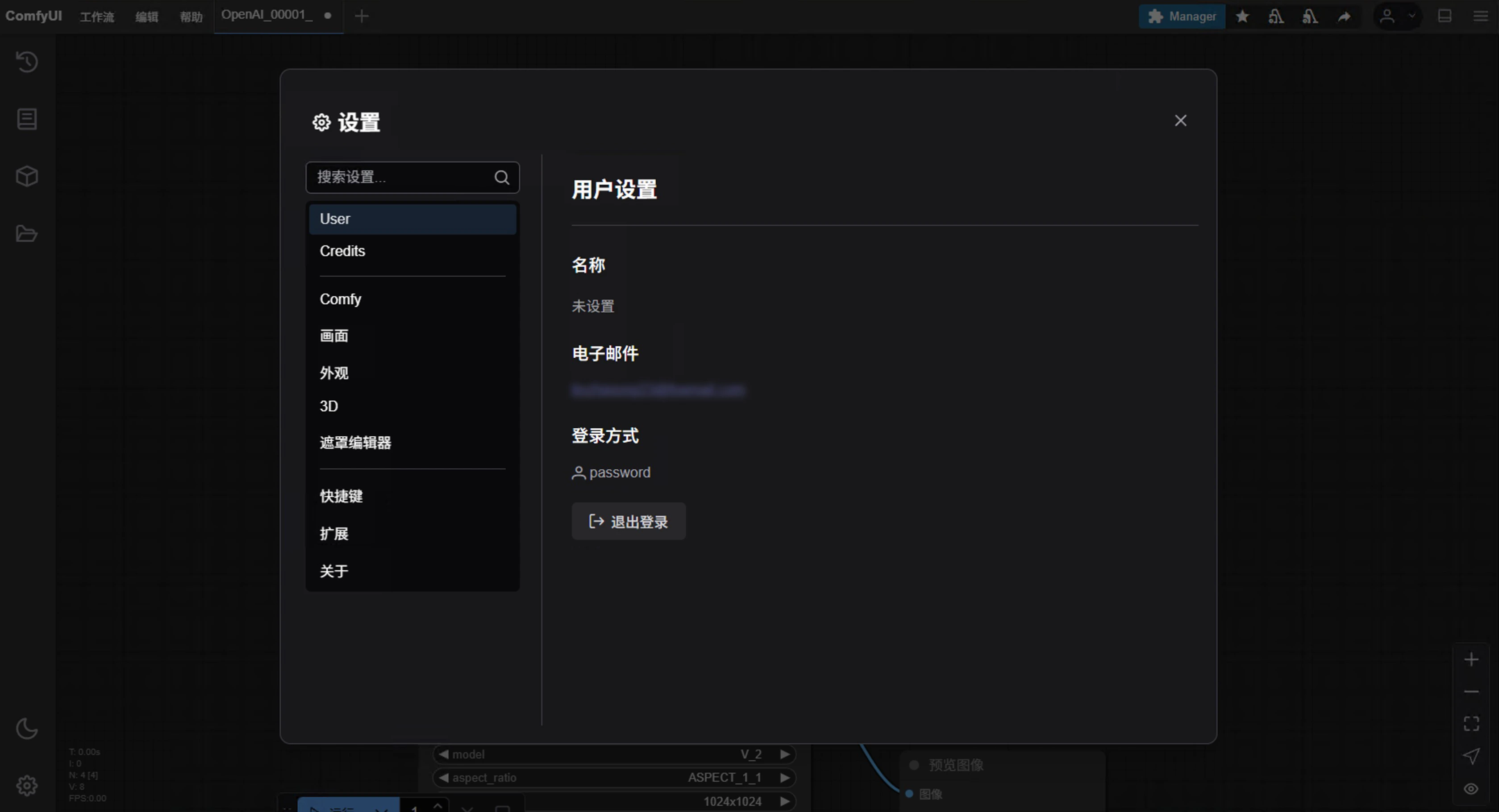Open the model library sidebar
This screenshot has height=812, width=1499.
click(x=27, y=176)
